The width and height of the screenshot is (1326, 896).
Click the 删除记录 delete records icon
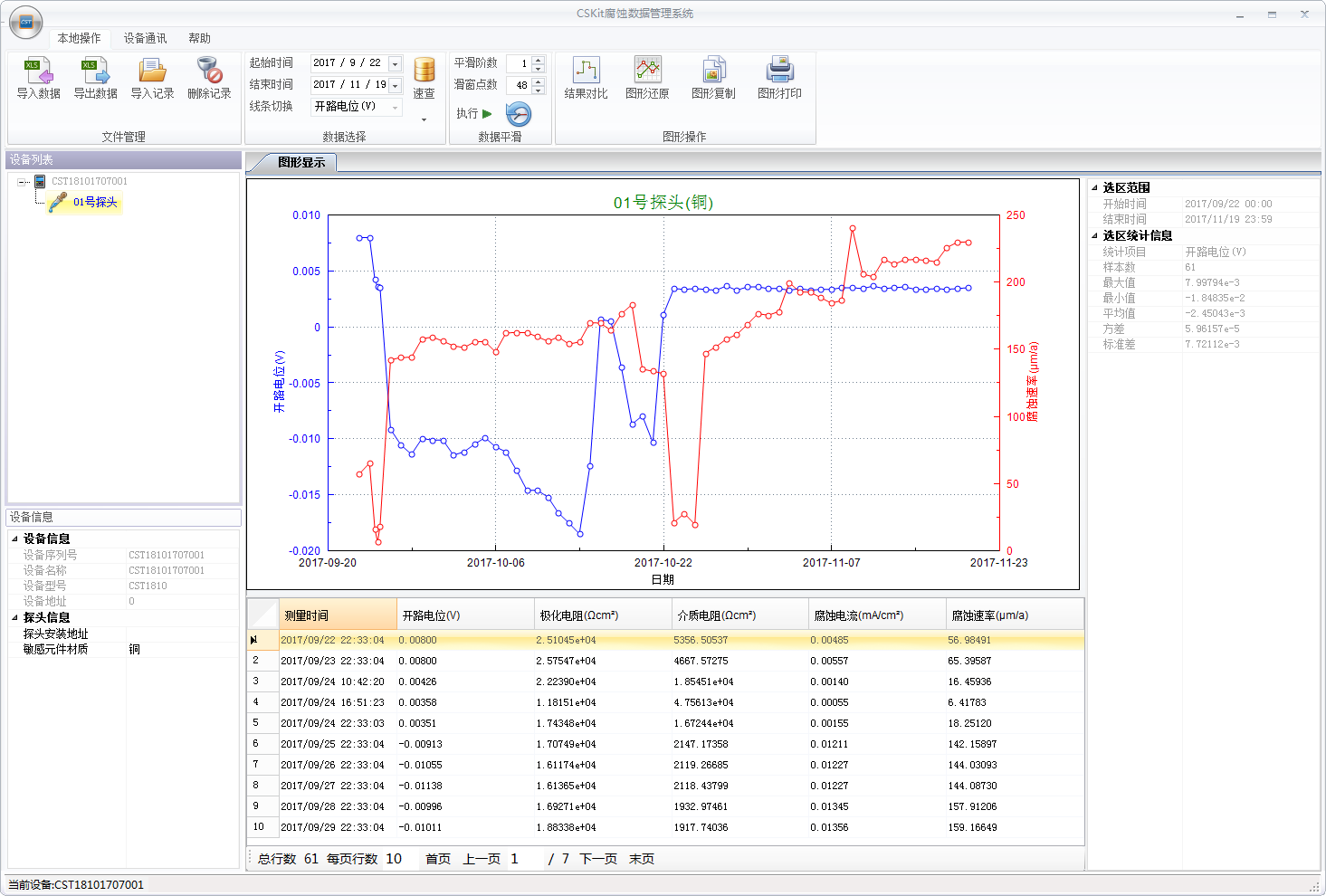coord(209,71)
